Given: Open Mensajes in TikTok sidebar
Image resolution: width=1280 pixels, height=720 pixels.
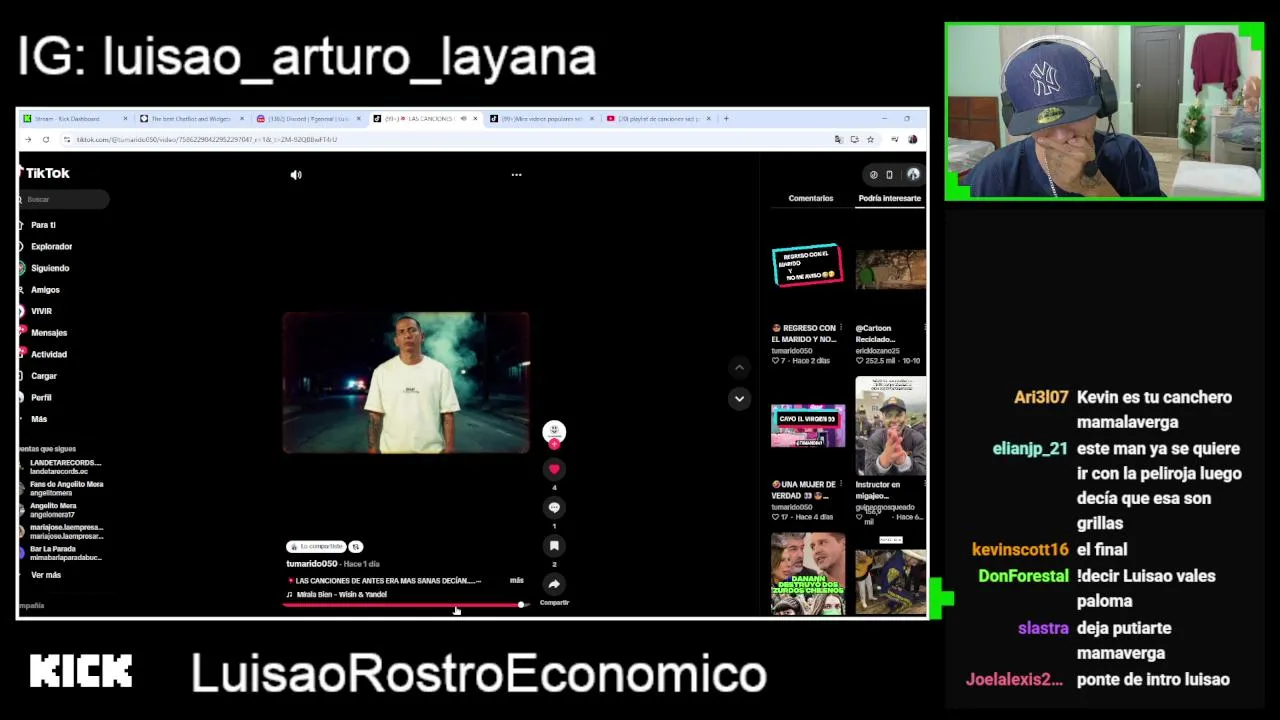Looking at the screenshot, I should [47, 333].
